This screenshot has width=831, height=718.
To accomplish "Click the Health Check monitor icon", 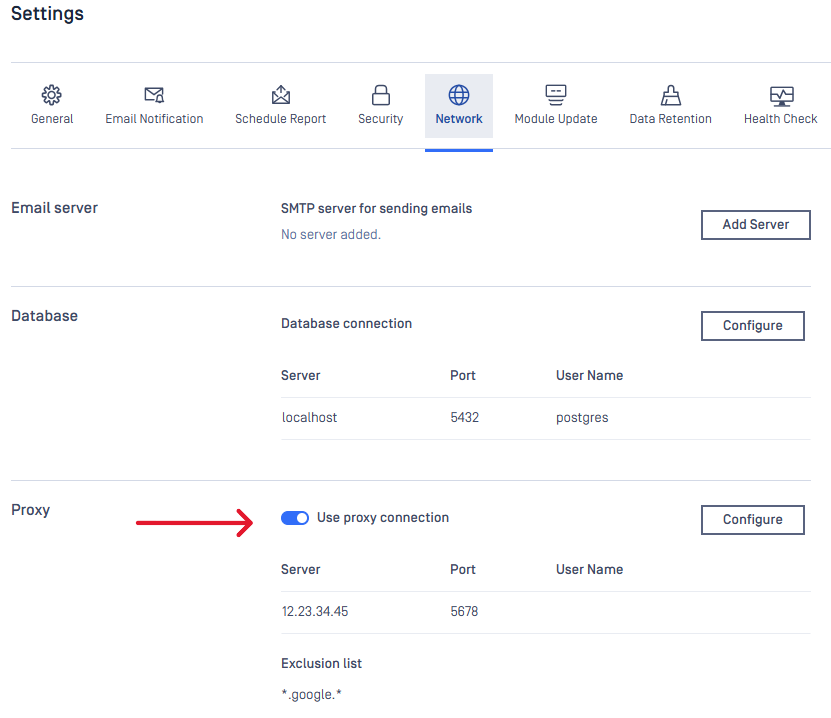I will click(x=781, y=95).
